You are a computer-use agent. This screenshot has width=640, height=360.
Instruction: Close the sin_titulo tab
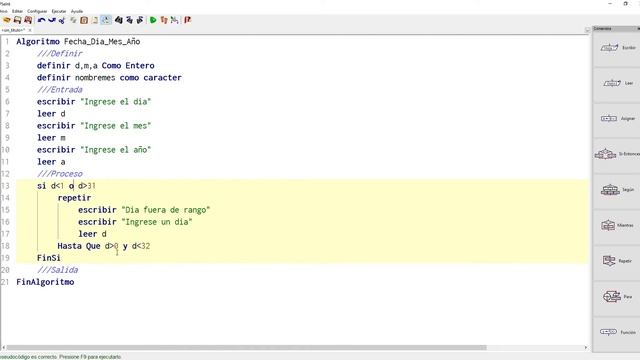30,30
